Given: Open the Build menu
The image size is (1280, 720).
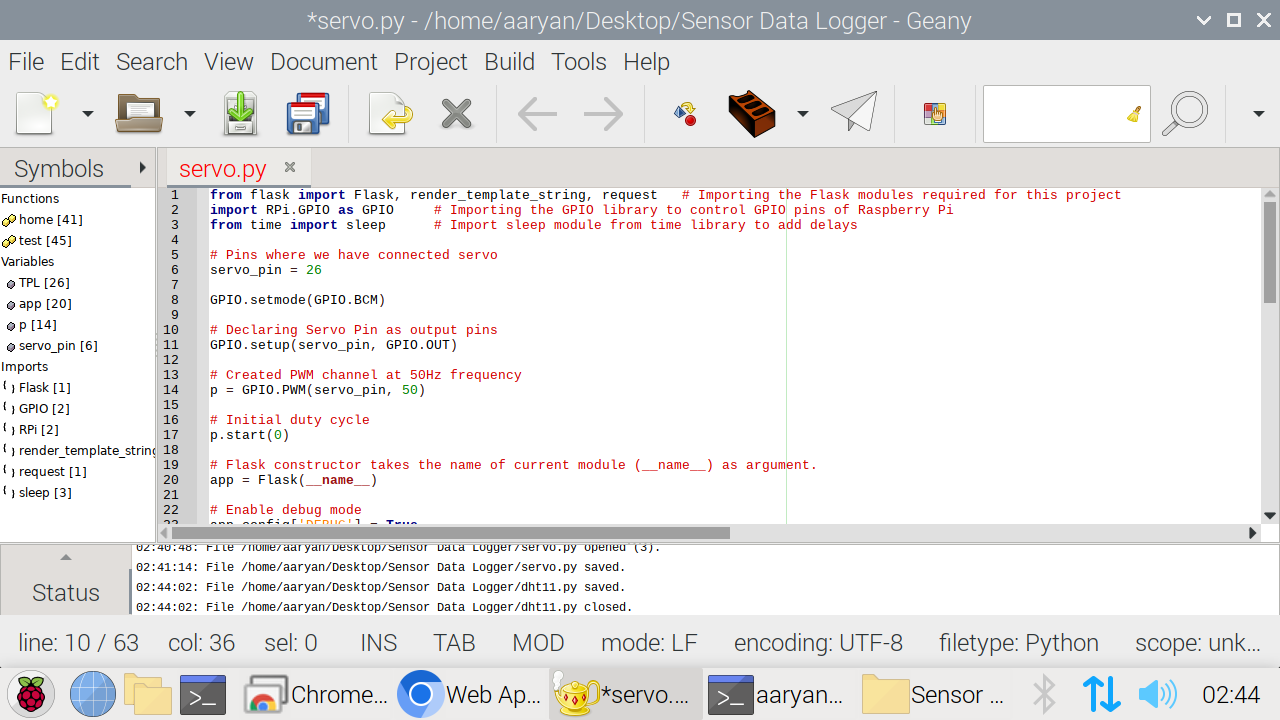Looking at the screenshot, I should pos(510,62).
